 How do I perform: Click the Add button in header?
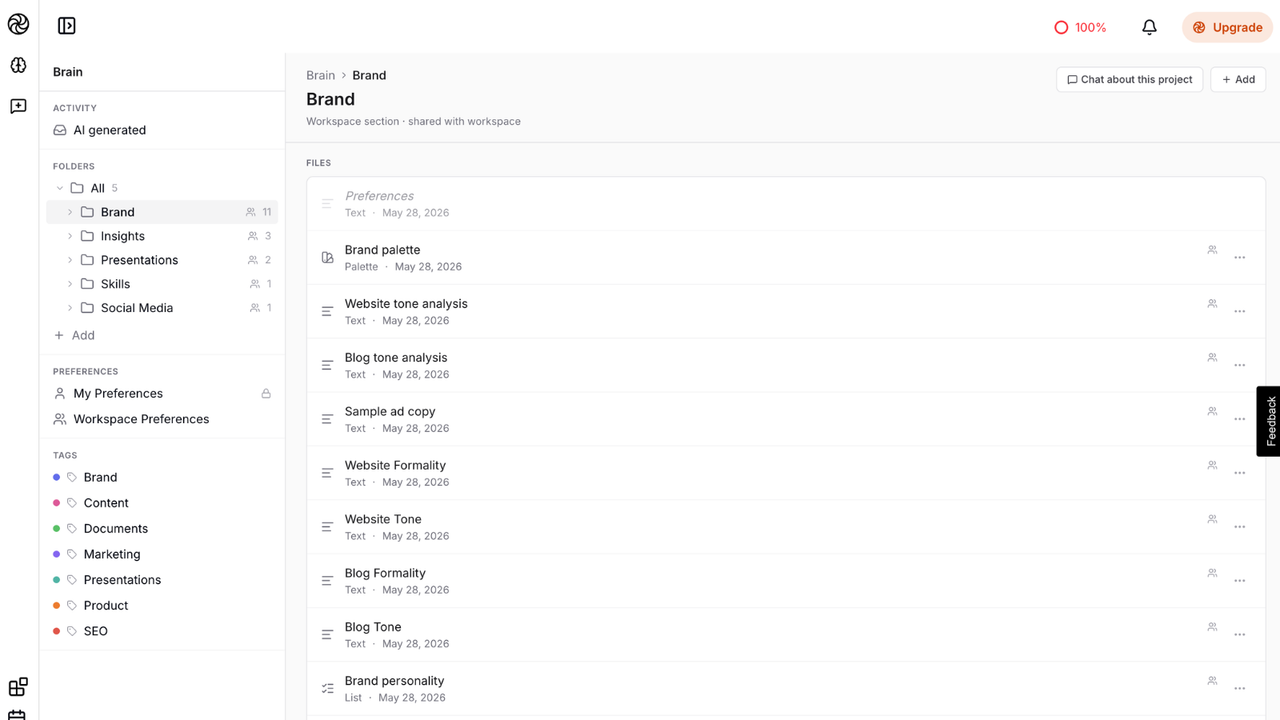click(1238, 80)
